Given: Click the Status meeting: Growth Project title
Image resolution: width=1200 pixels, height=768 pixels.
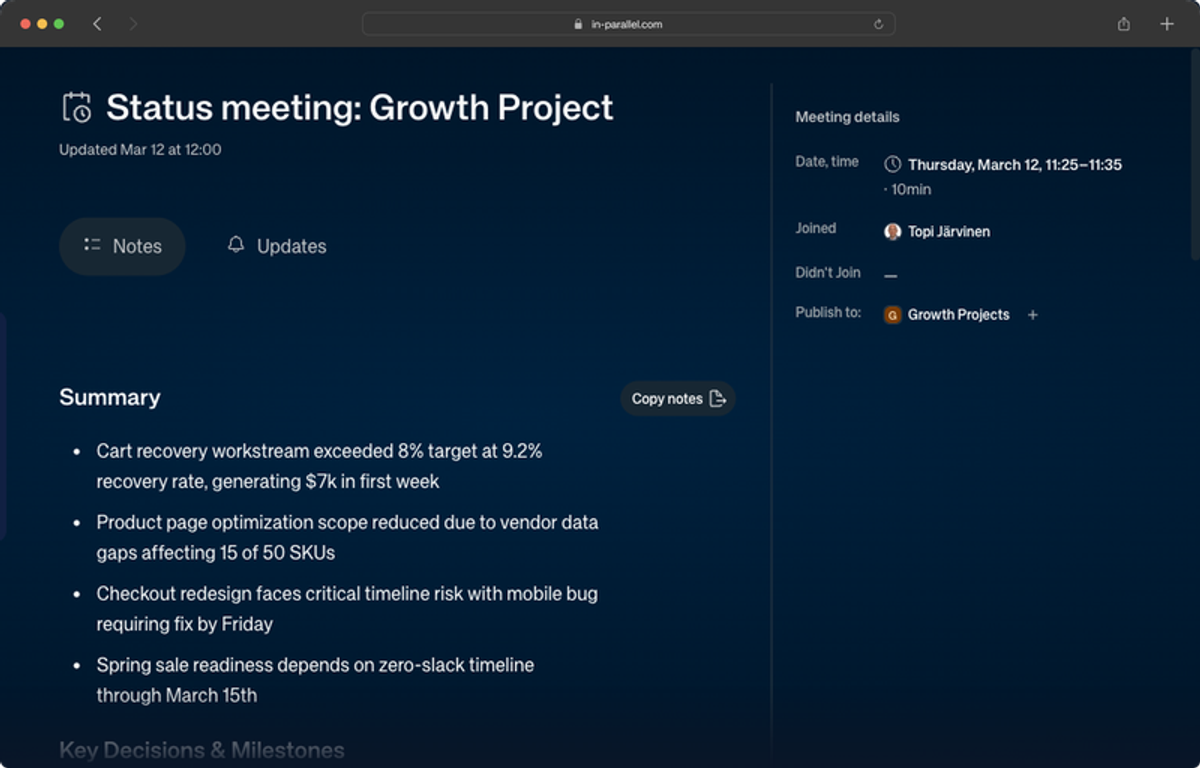Looking at the screenshot, I should tap(360, 107).
